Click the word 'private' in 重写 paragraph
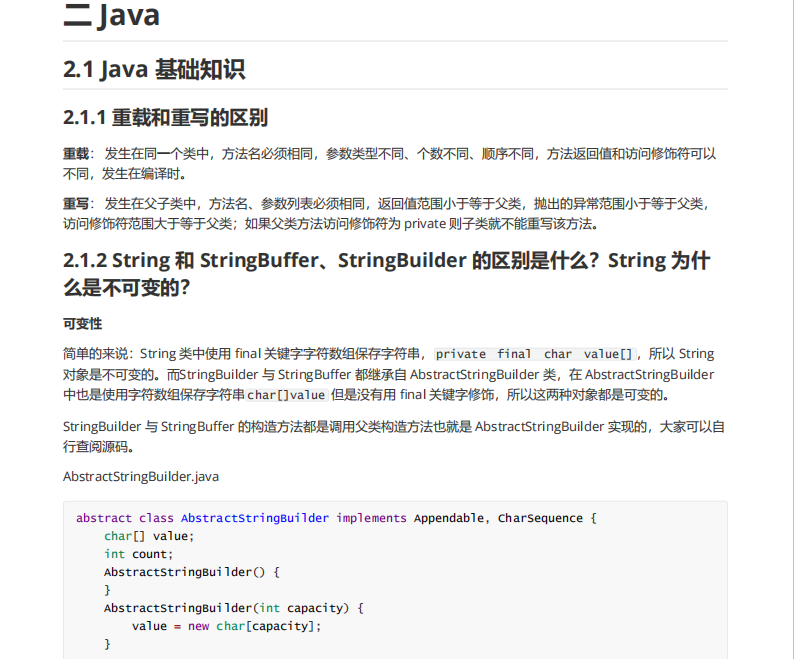The width and height of the screenshot is (794, 659). (x=425, y=224)
